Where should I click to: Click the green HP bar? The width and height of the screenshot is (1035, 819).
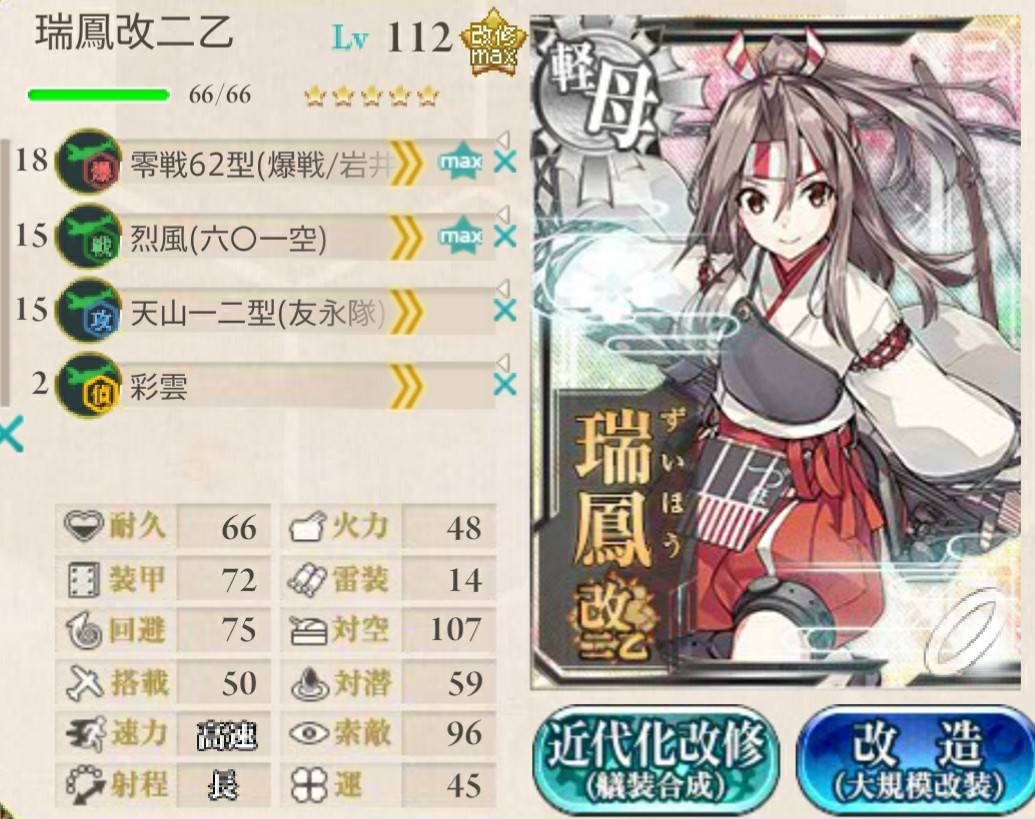(98, 95)
